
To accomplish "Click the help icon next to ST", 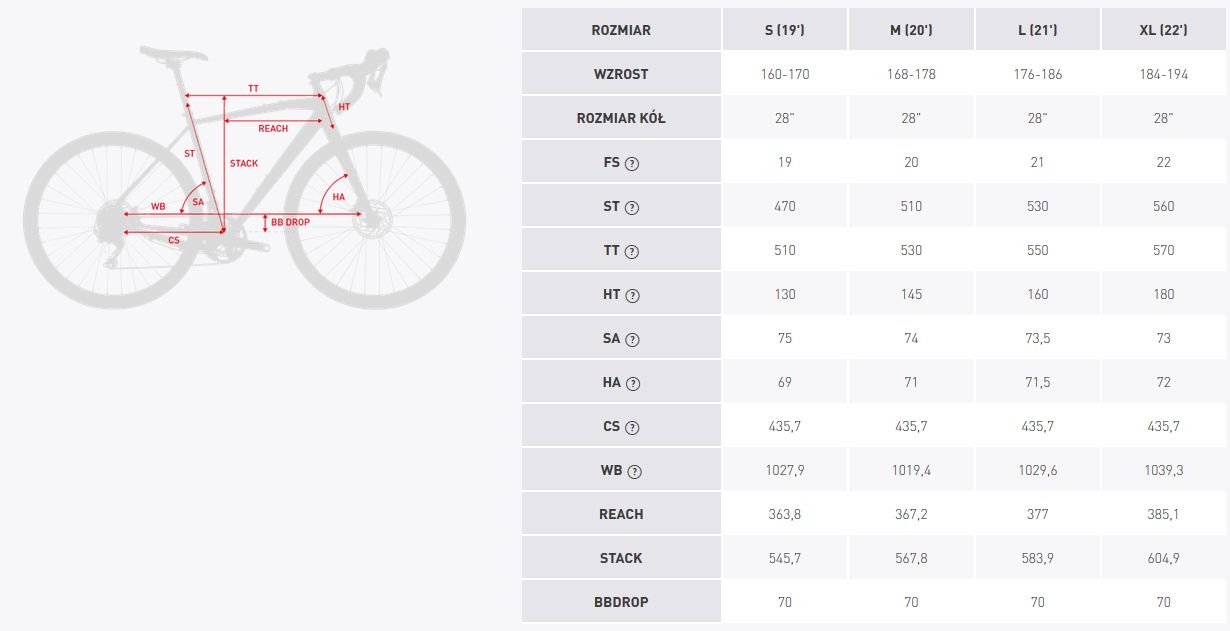I will tap(632, 208).
